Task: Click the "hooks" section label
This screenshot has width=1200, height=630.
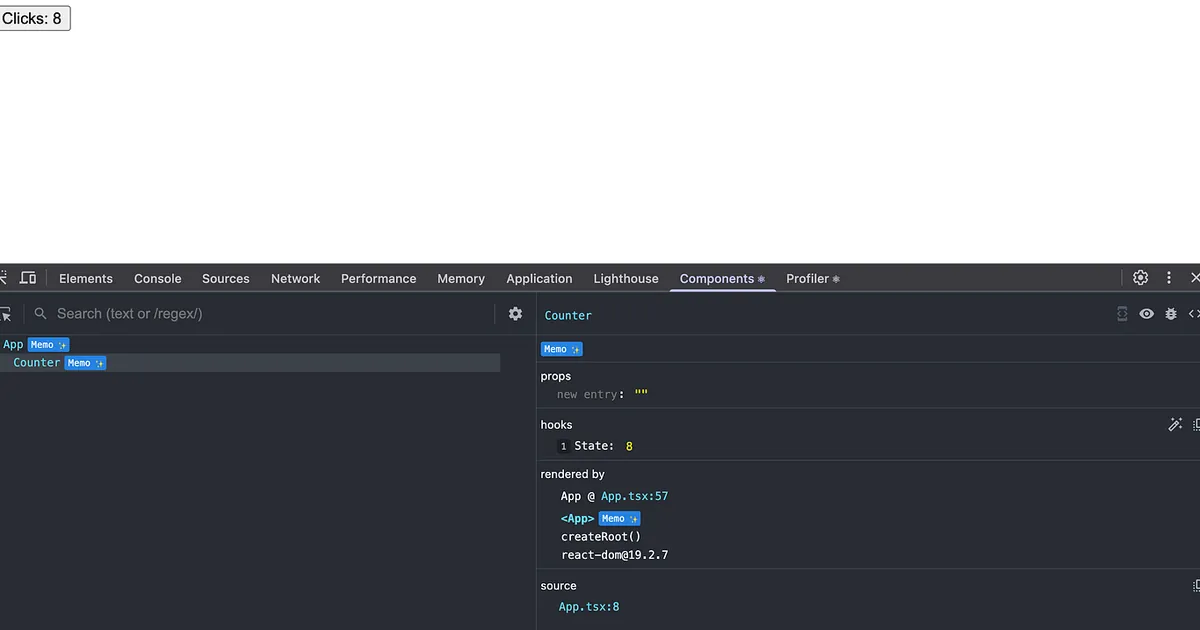Action: (556, 425)
